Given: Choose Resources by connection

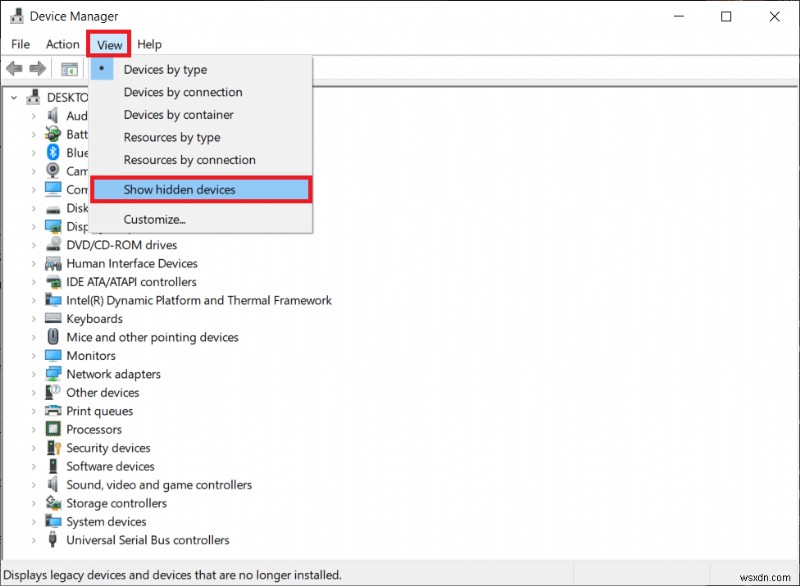Looking at the screenshot, I should pyautogui.click(x=201, y=160).
